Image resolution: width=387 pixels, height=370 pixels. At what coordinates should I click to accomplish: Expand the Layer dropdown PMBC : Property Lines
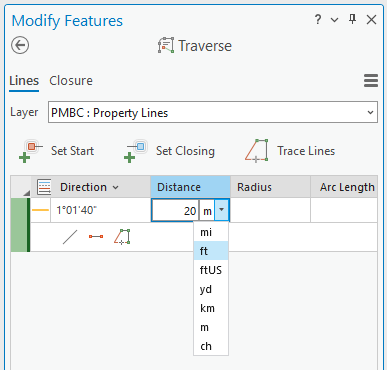click(213, 112)
